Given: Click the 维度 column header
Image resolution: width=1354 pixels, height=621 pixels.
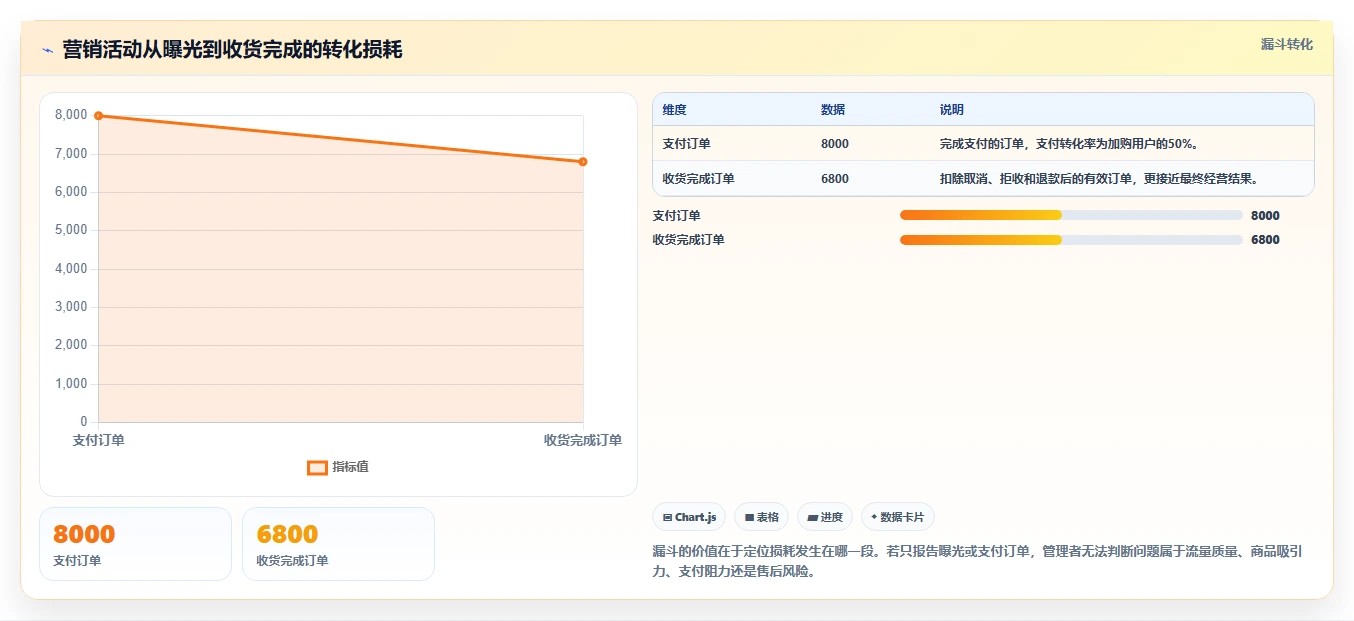Looking at the screenshot, I should click(675, 110).
